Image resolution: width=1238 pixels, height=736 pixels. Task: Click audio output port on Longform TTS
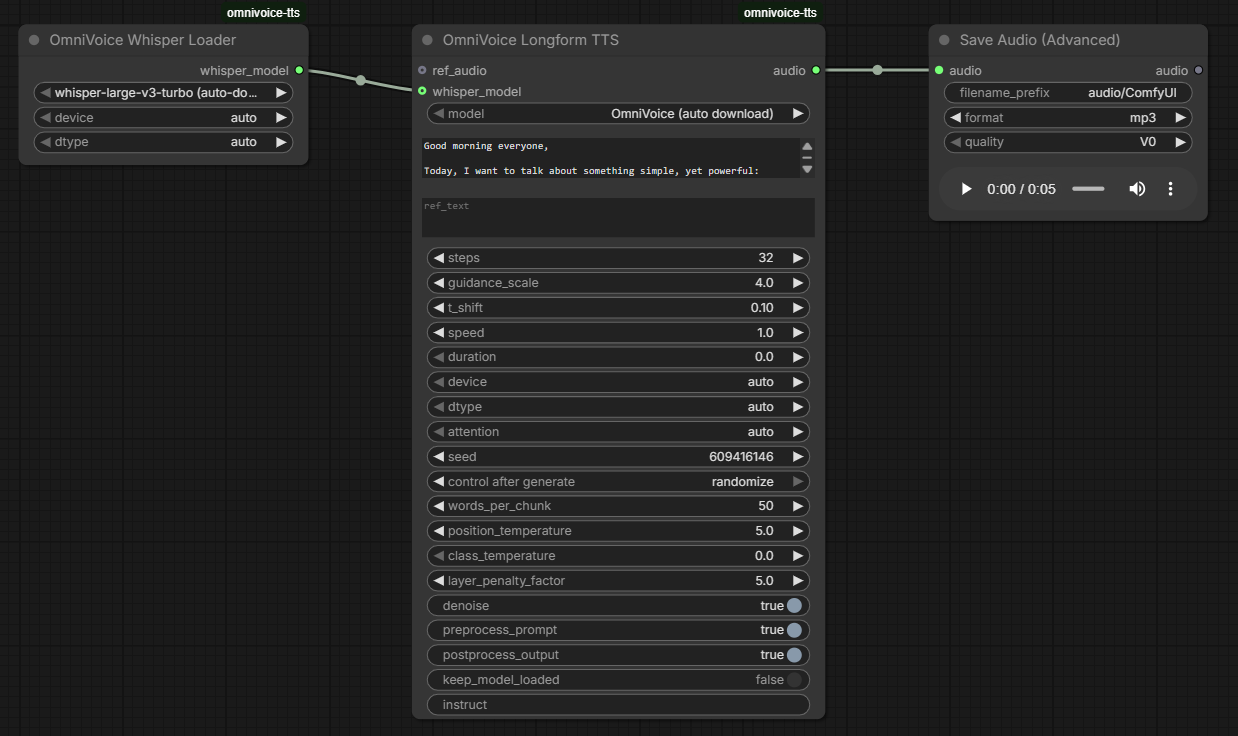[816, 70]
